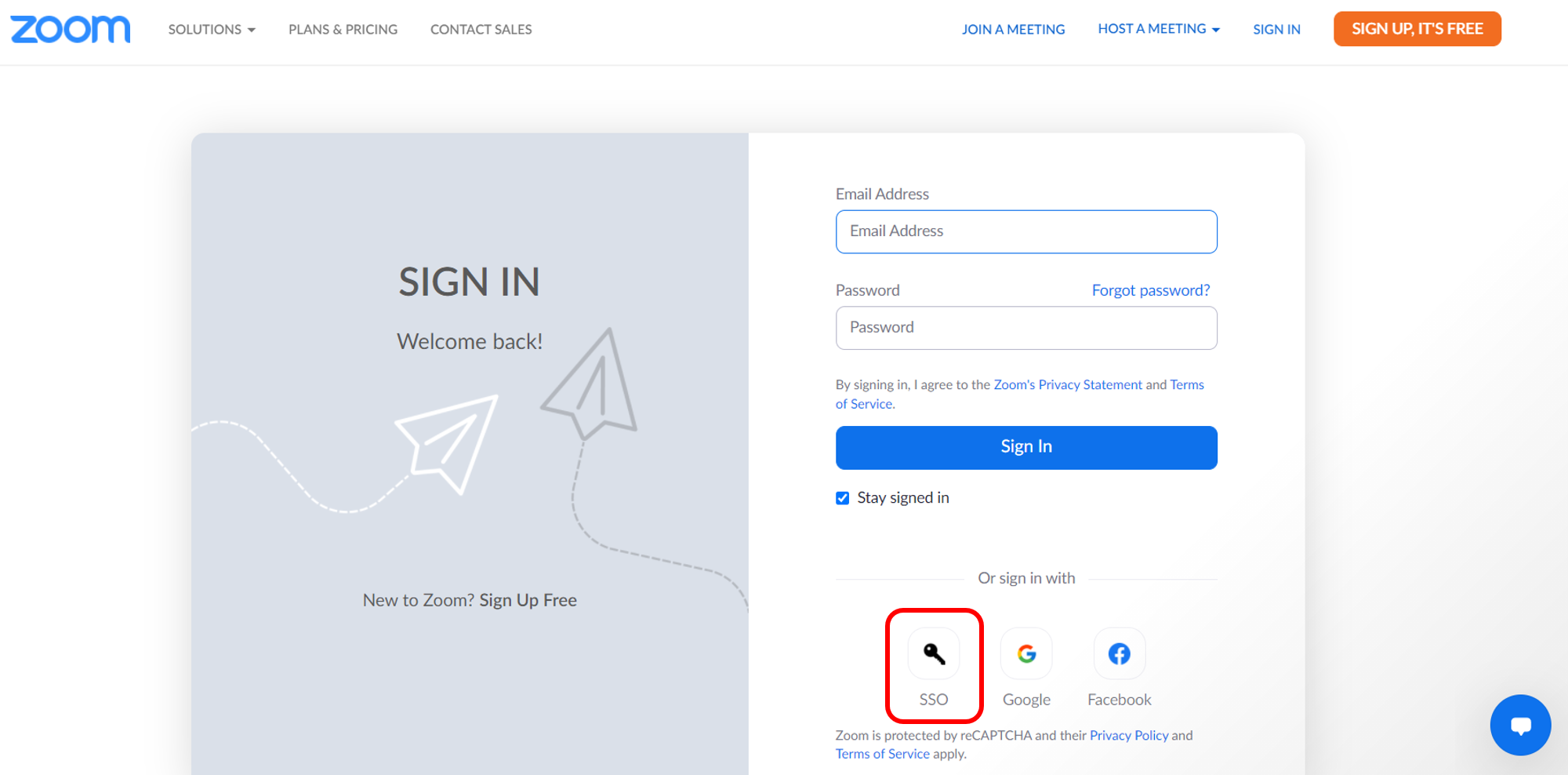
Task: Open Zoom's Privacy Statement link
Action: [x=1067, y=384]
